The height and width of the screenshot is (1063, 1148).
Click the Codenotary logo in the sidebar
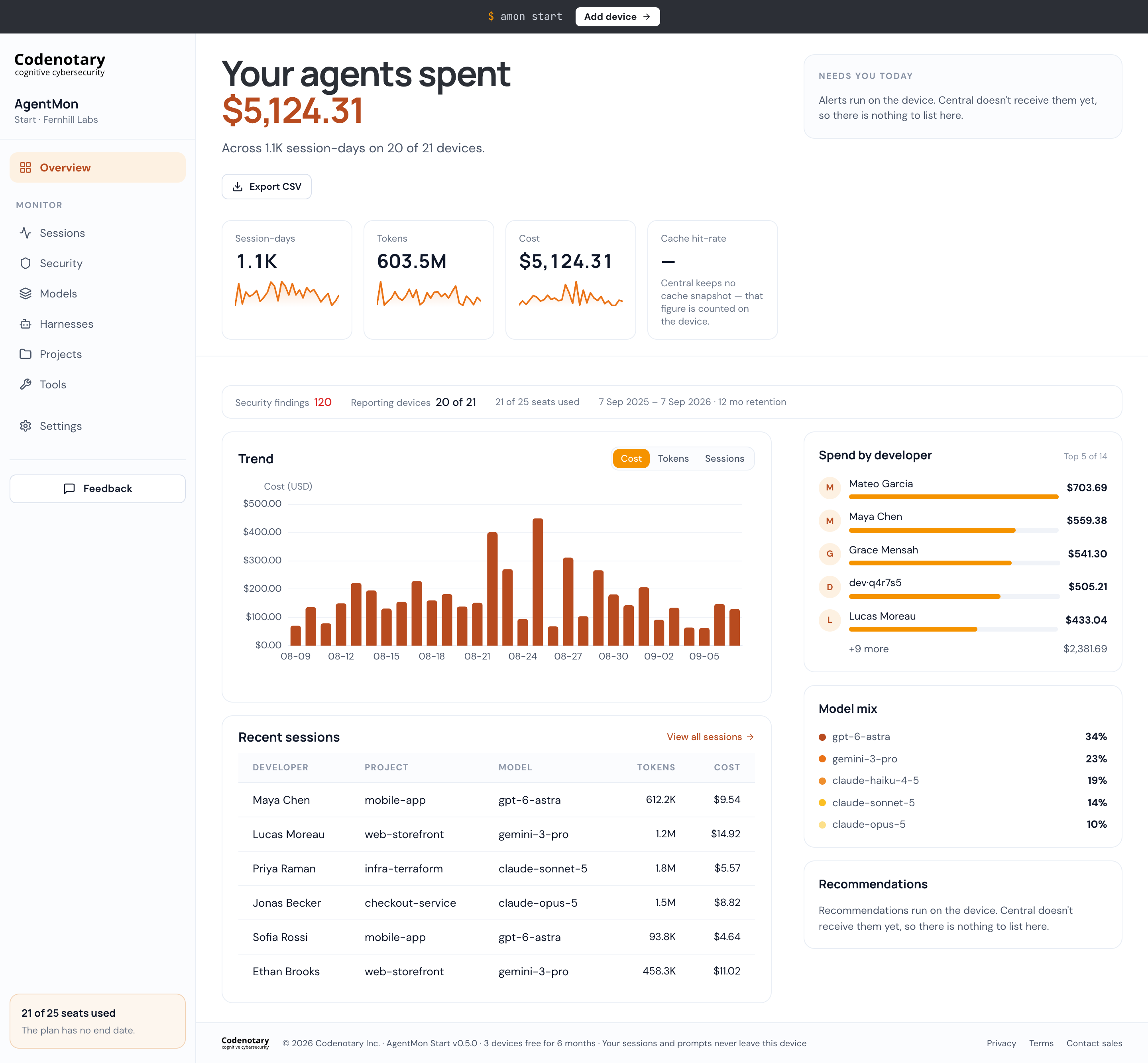pyautogui.click(x=60, y=65)
